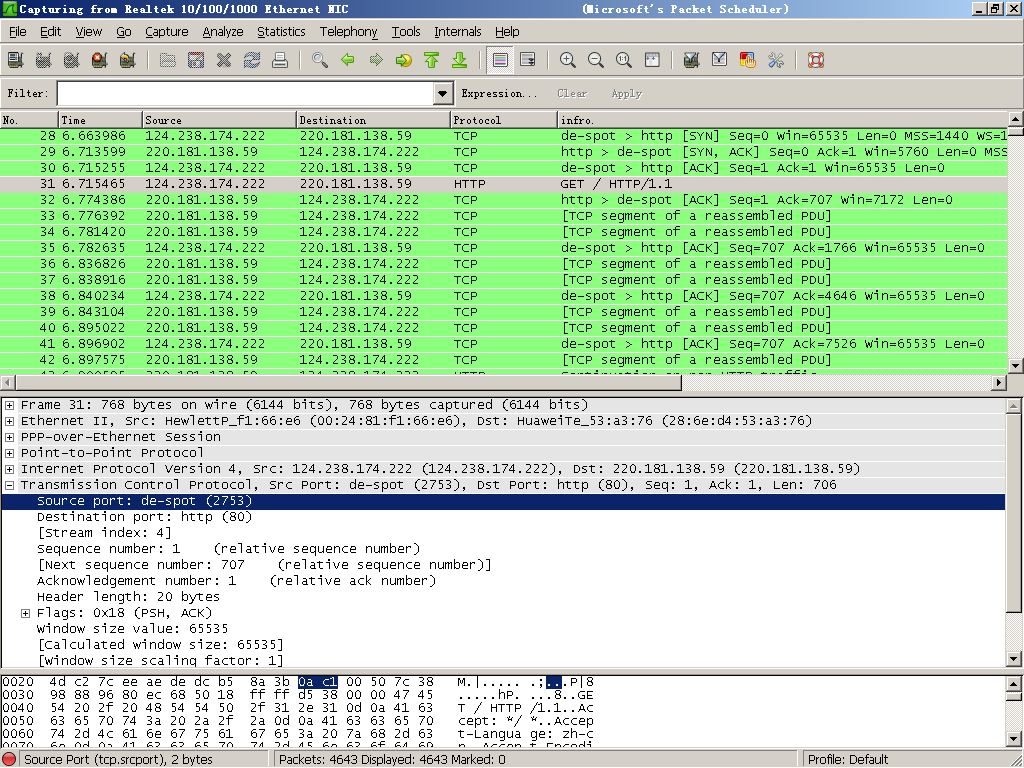1024x768 pixels.
Task: Select the [Stream index: 4] line
Action: pyautogui.click(x=104, y=533)
